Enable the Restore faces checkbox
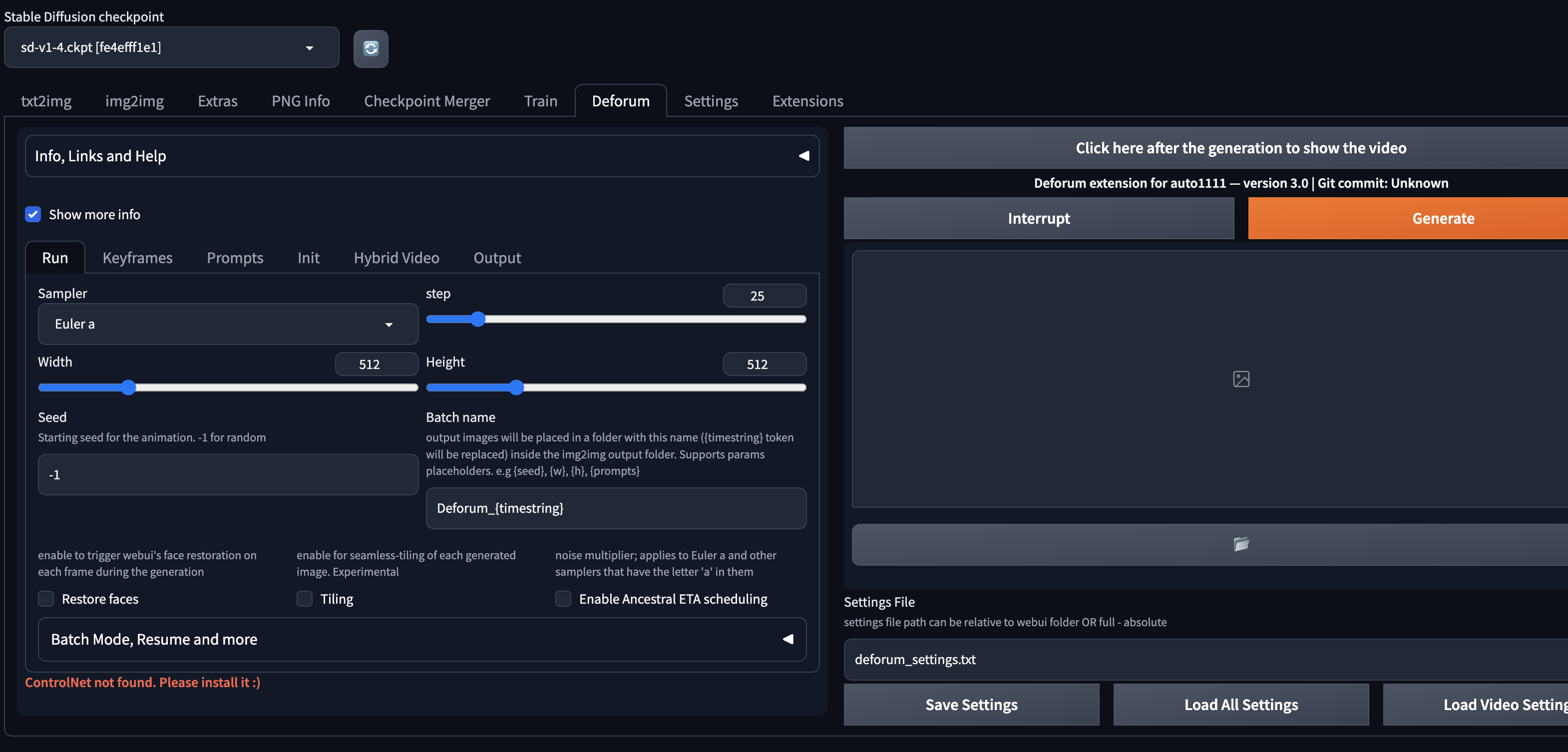The height and width of the screenshot is (752, 1568). [x=46, y=599]
